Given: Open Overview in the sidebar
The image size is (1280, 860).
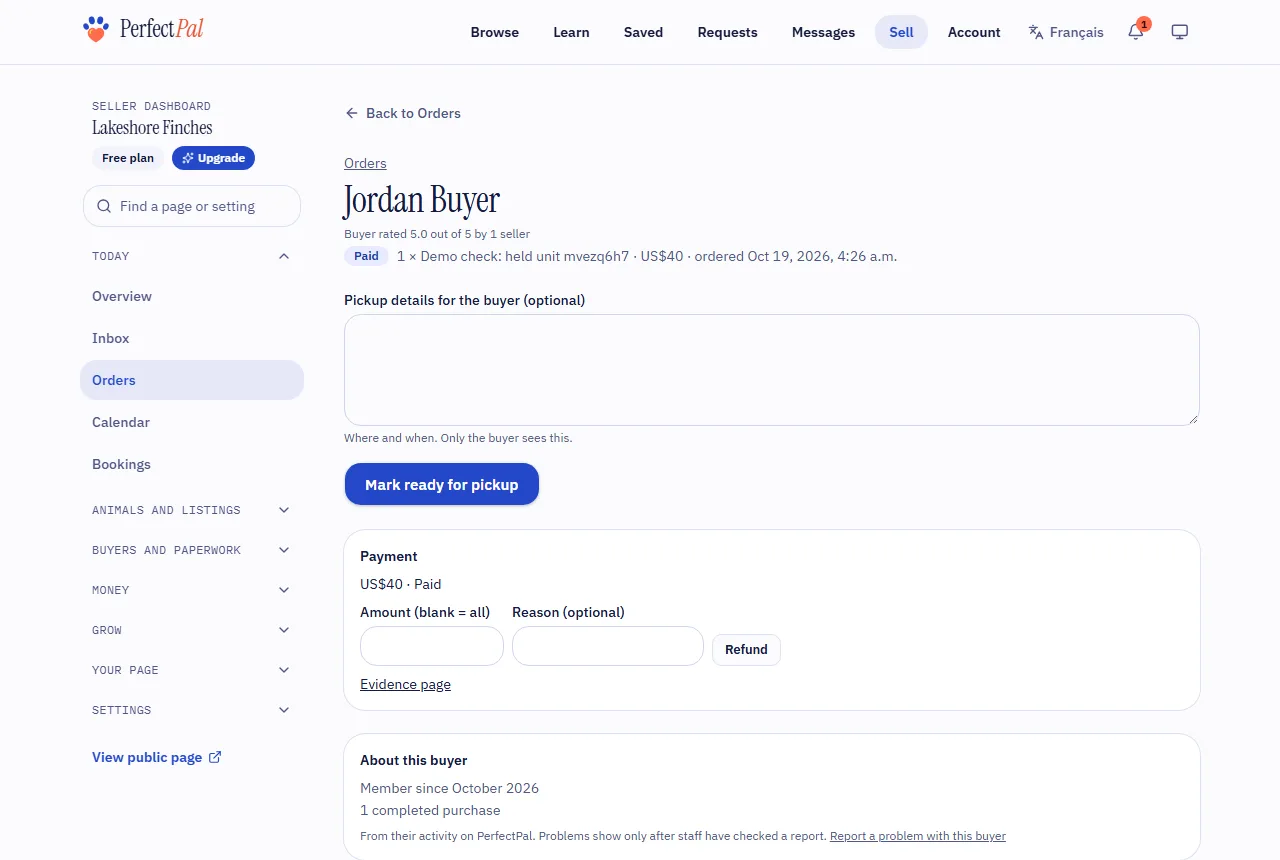Looking at the screenshot, I should point(192,296).
